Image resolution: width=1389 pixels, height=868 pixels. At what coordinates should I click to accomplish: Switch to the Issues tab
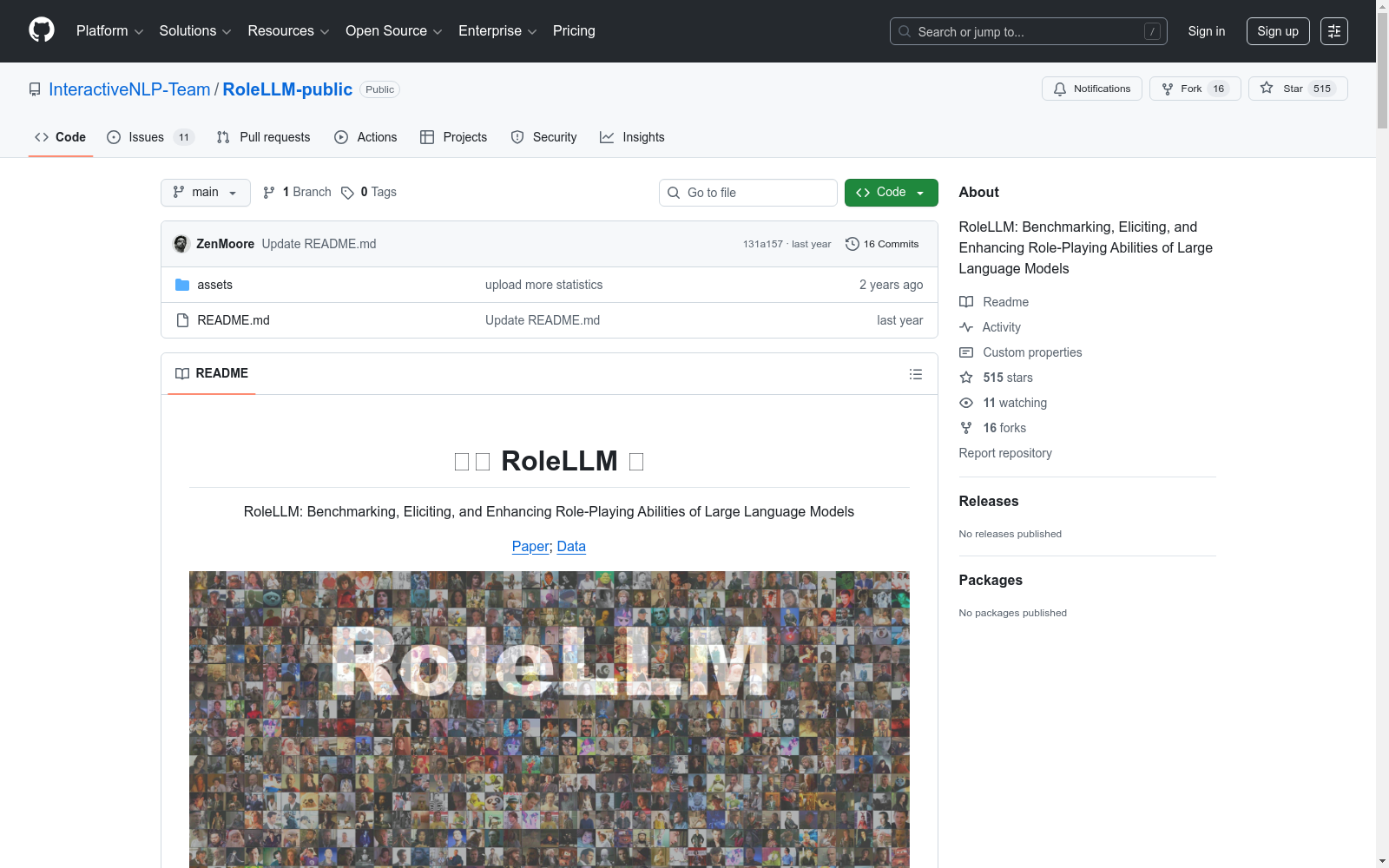pos(150,137)
